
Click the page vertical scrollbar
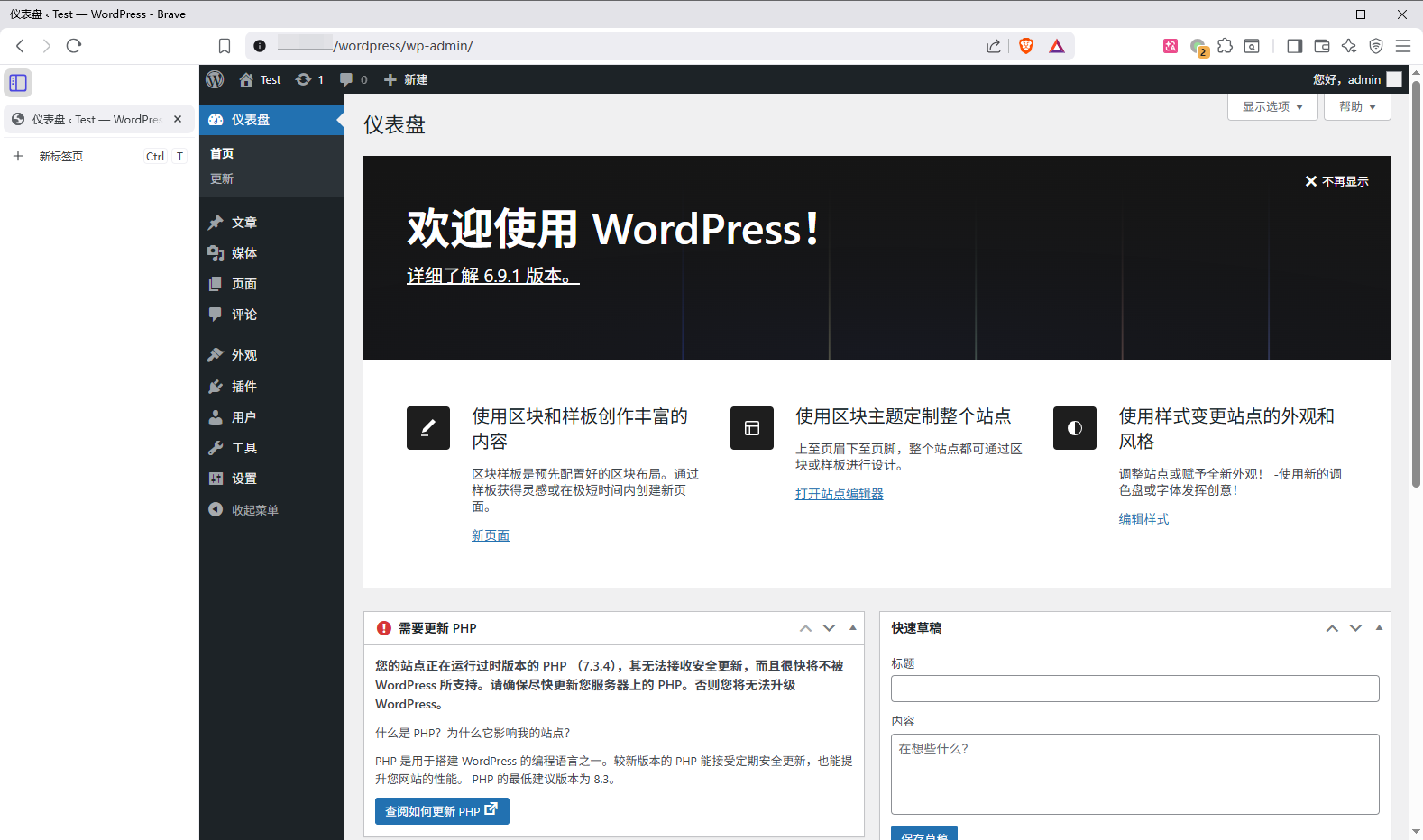pos(1416,288)
